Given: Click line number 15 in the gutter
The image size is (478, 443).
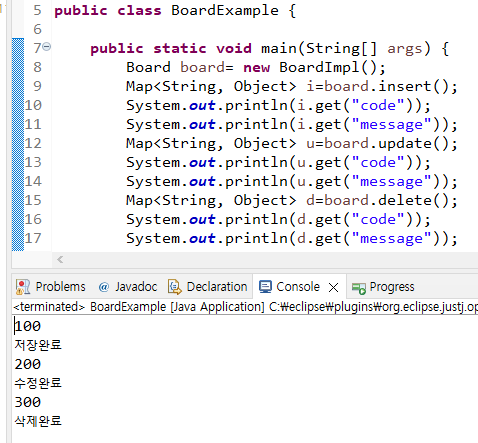Looking at the screenshot, I should point(33,200).
